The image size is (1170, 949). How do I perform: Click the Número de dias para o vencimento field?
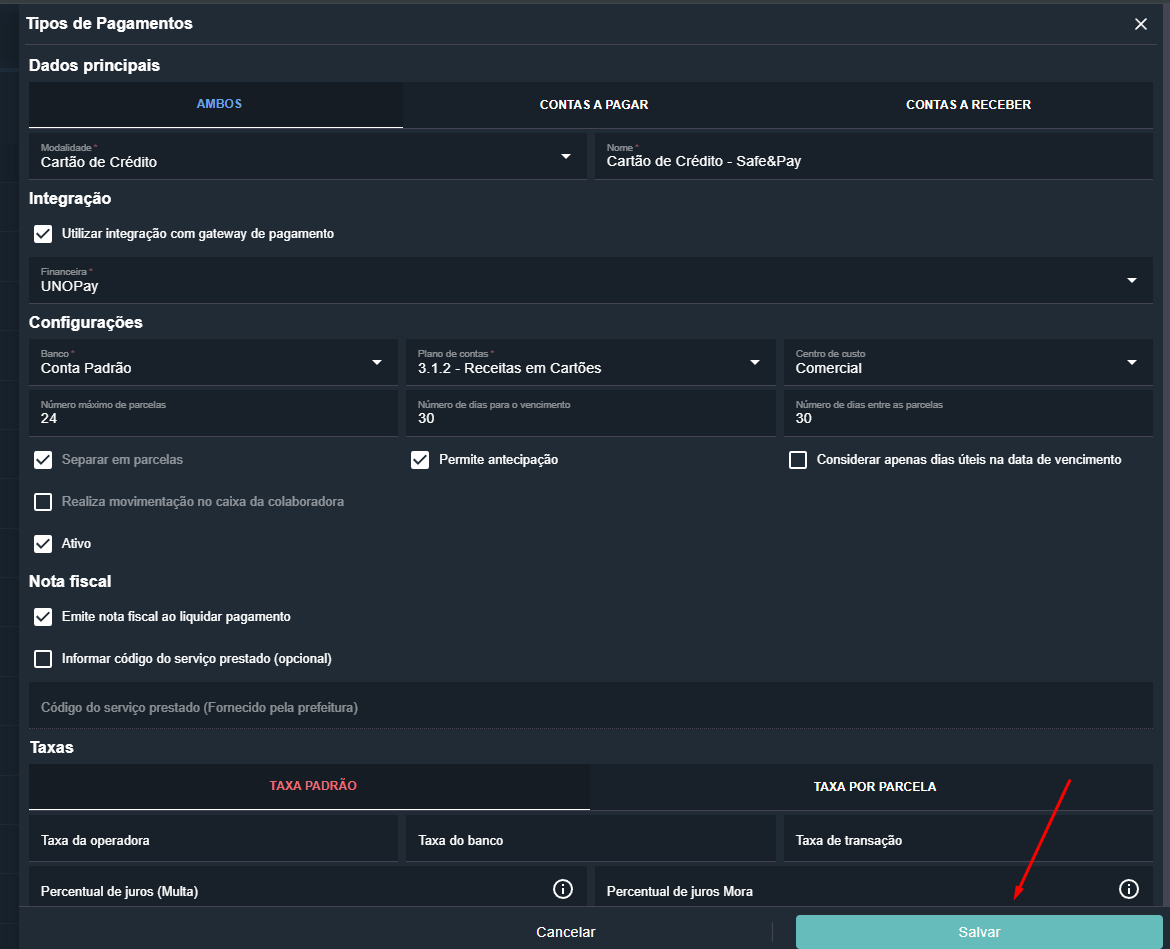click(x=590, y=413)
